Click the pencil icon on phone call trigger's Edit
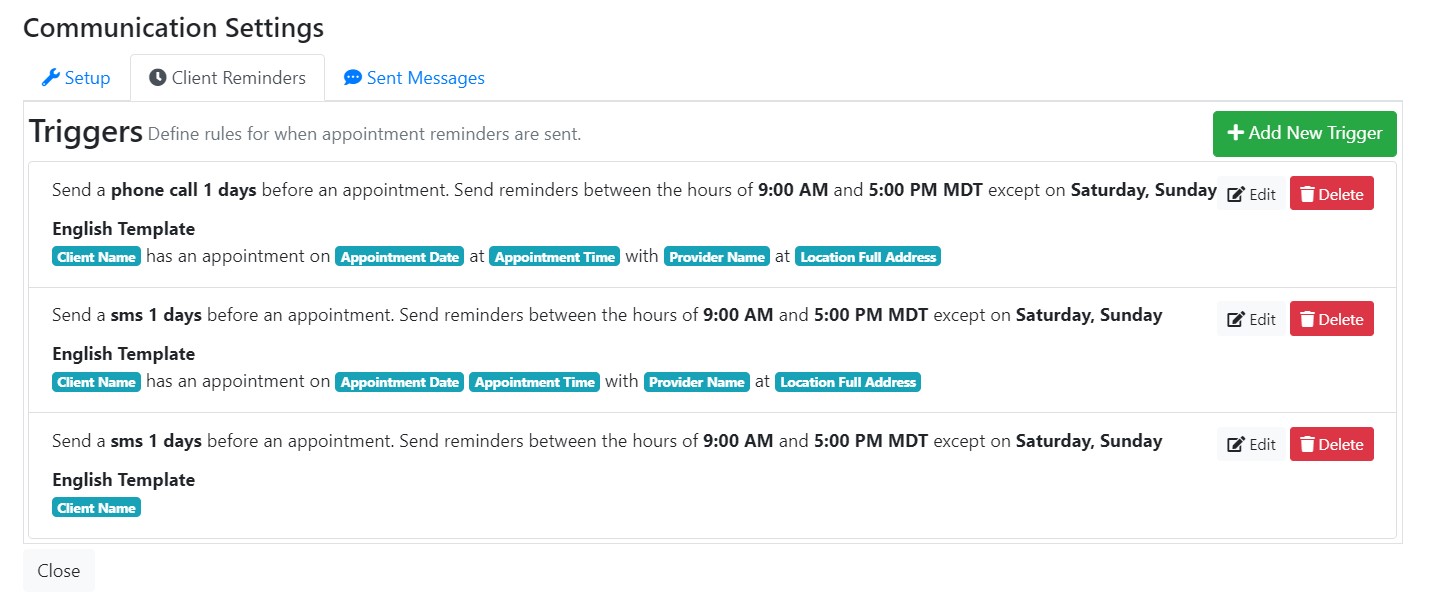 pyautogui.click(x=1235, y=195)
